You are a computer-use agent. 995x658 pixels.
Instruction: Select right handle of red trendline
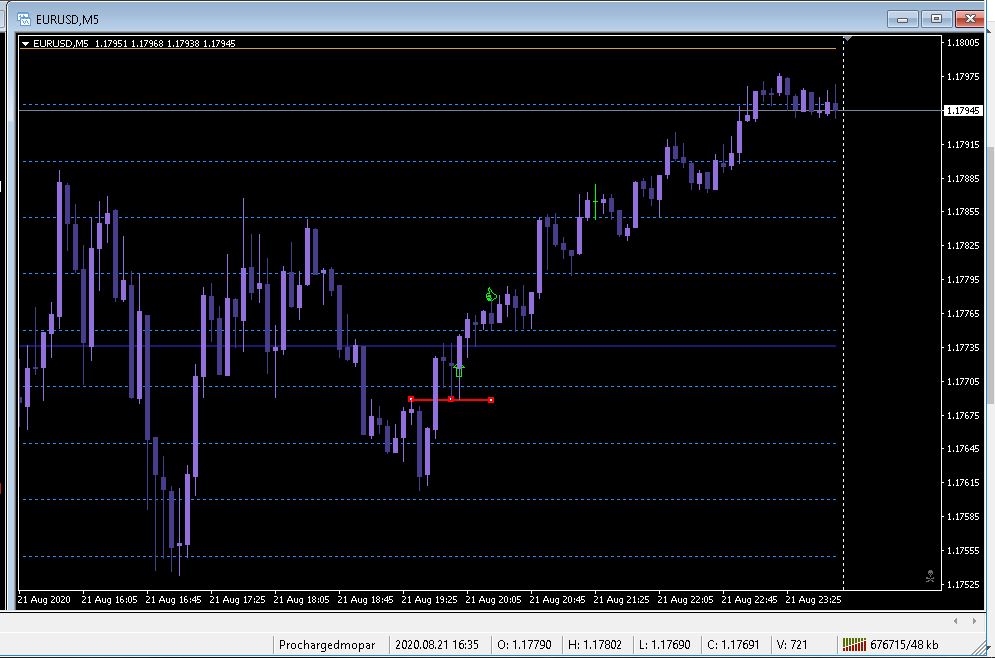(x=491, y=400)
